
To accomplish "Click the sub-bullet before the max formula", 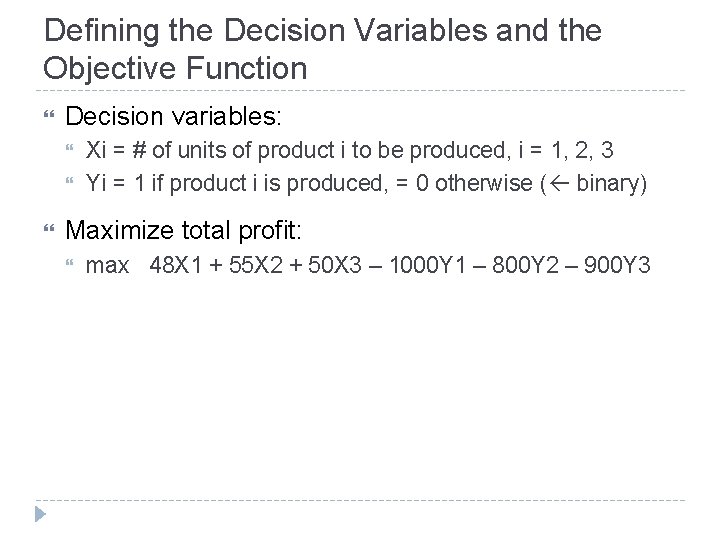I will pyautogui.click(x=70, y=266).
